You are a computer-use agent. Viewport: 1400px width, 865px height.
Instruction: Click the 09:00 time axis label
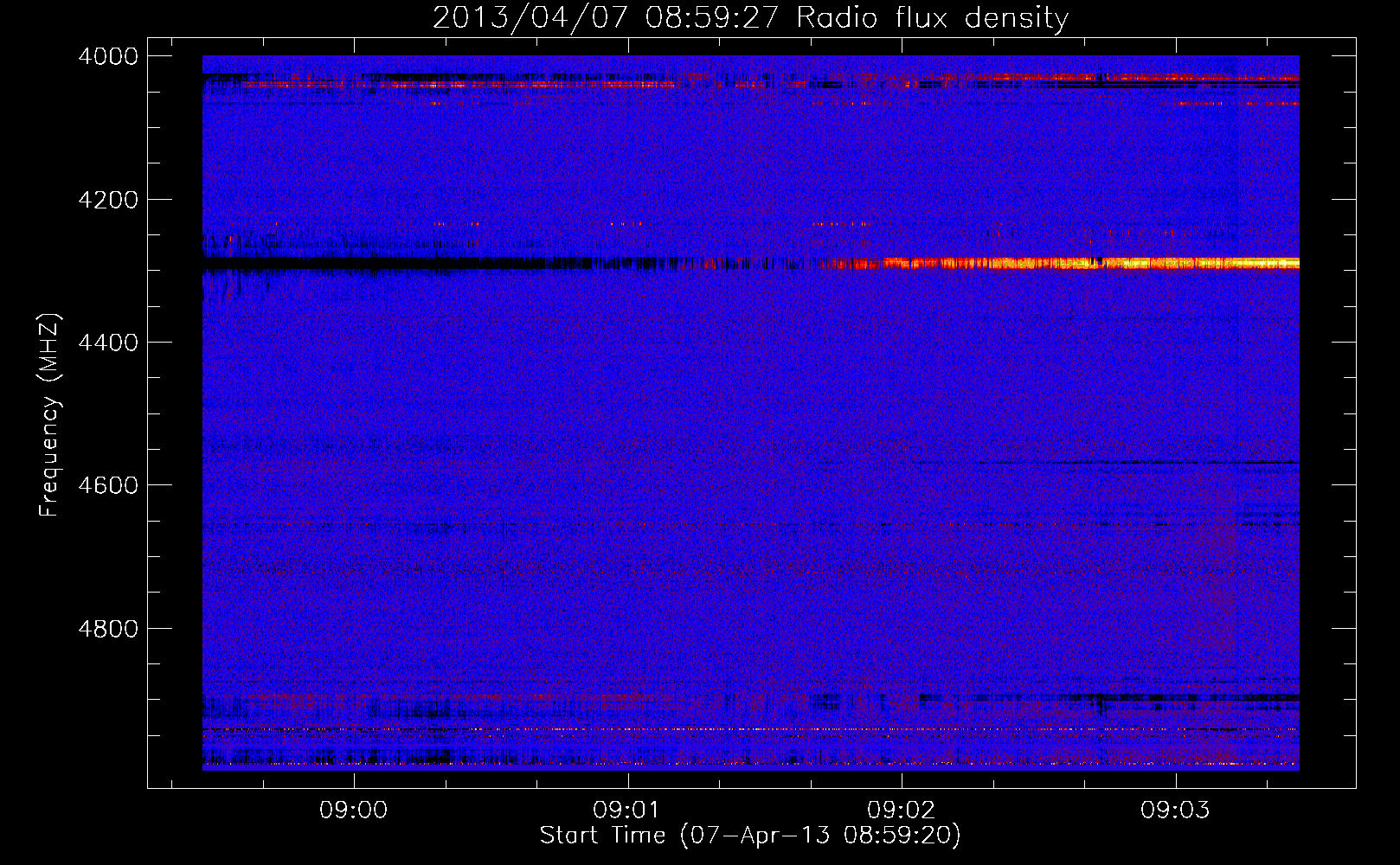[354, 811]
